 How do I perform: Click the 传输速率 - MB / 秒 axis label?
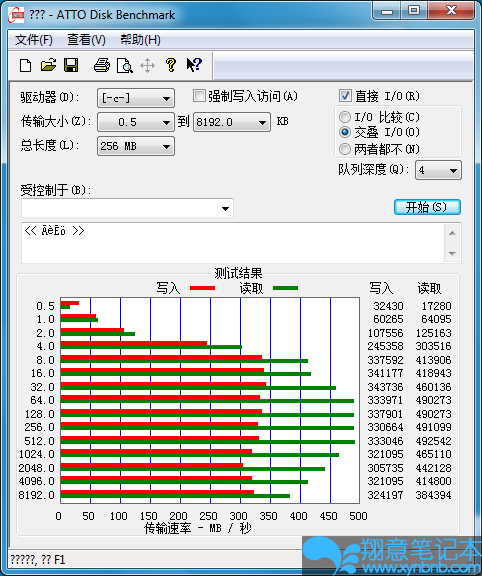(x=198, y=529)
